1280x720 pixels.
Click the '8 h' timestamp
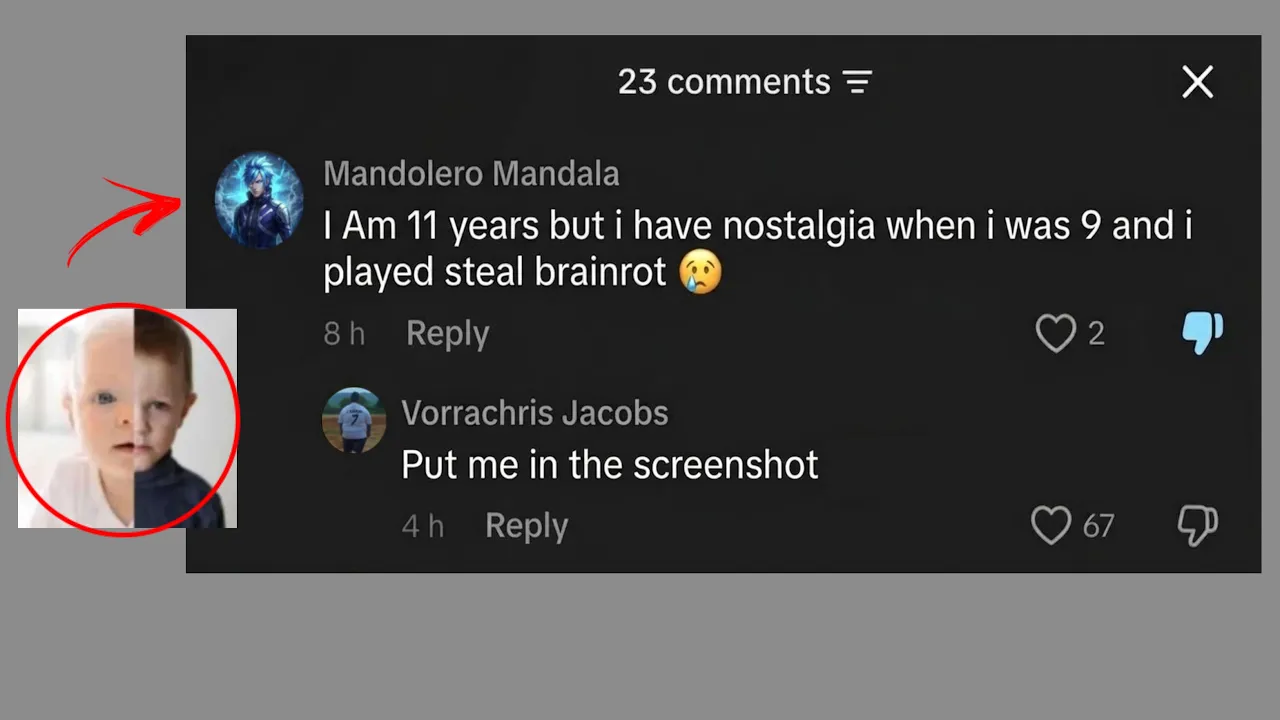(344, 334)
